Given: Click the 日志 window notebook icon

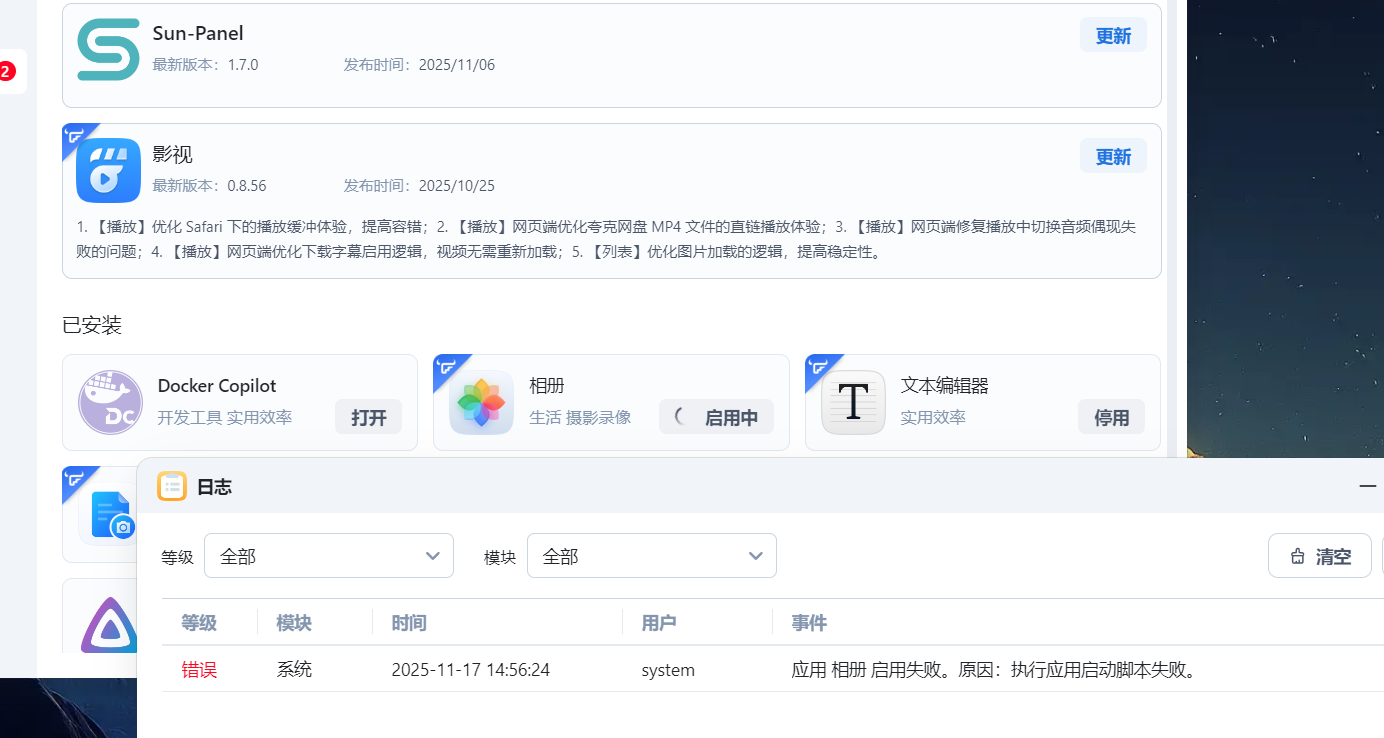Looking at the screenshot, I should [172, 486].
